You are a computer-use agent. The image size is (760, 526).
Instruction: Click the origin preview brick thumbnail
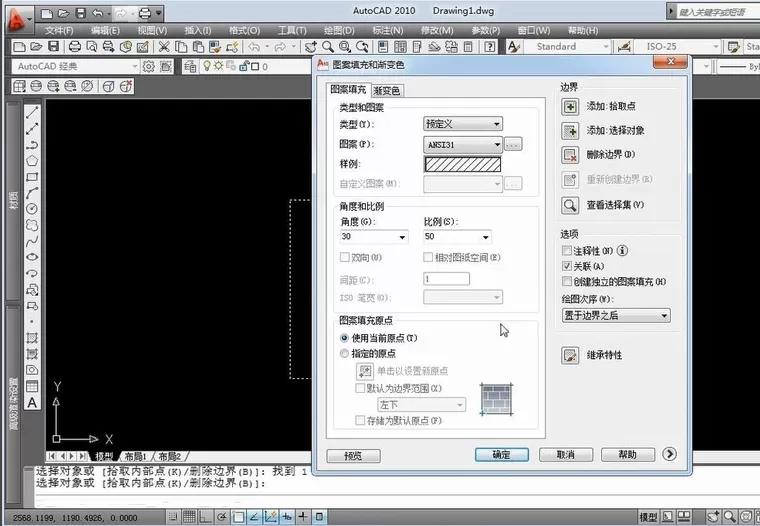(496, 399)
